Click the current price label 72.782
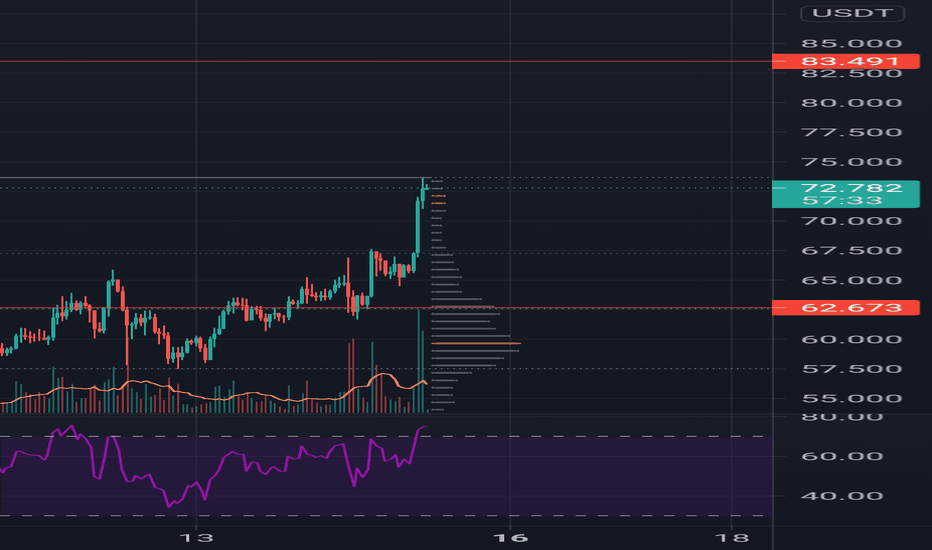932x550 pixels. (x=851, y=188)
